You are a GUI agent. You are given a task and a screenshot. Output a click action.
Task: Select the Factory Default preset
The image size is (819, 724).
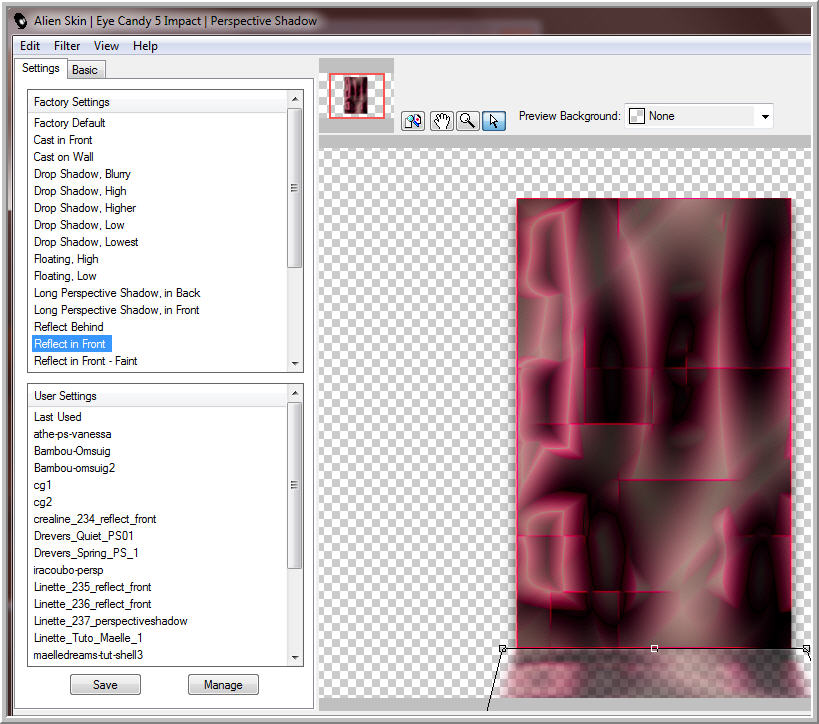69,123
